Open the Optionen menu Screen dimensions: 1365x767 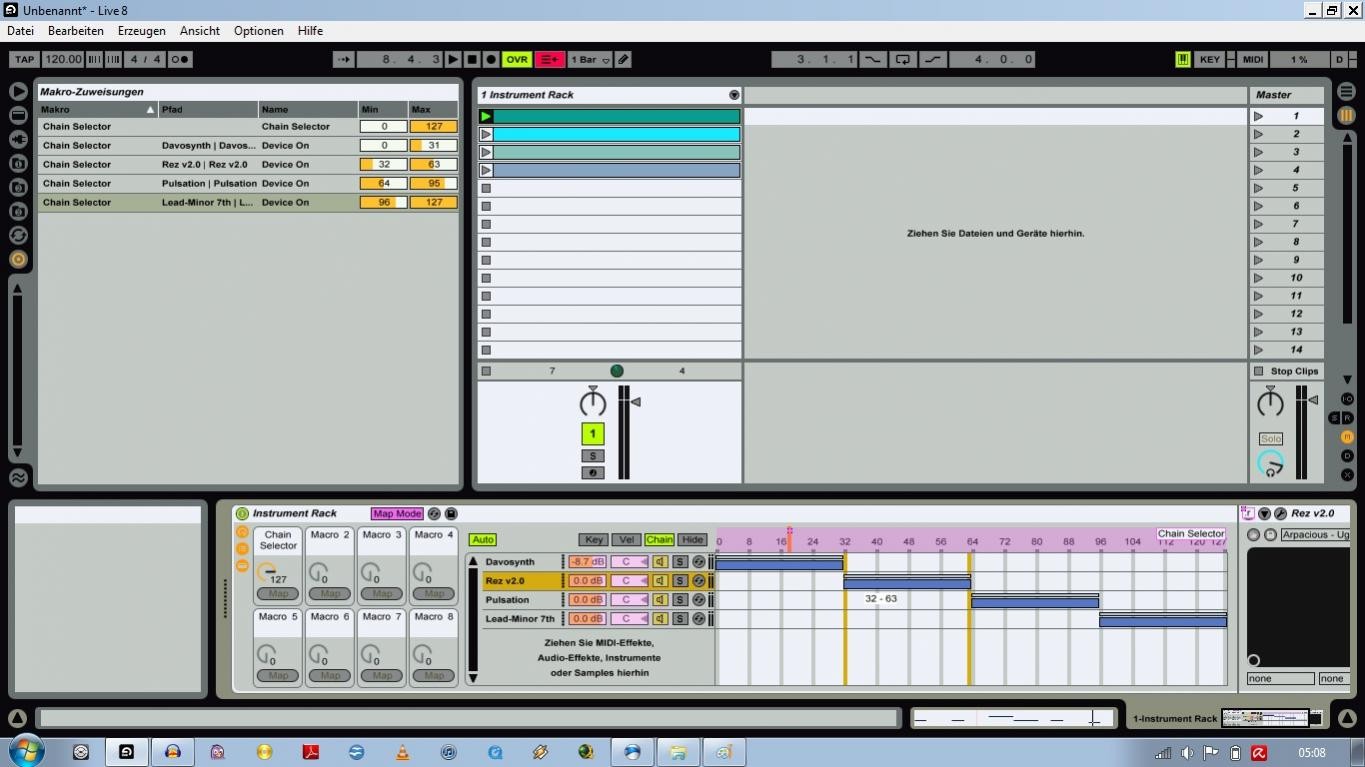[x=259, y=31]
